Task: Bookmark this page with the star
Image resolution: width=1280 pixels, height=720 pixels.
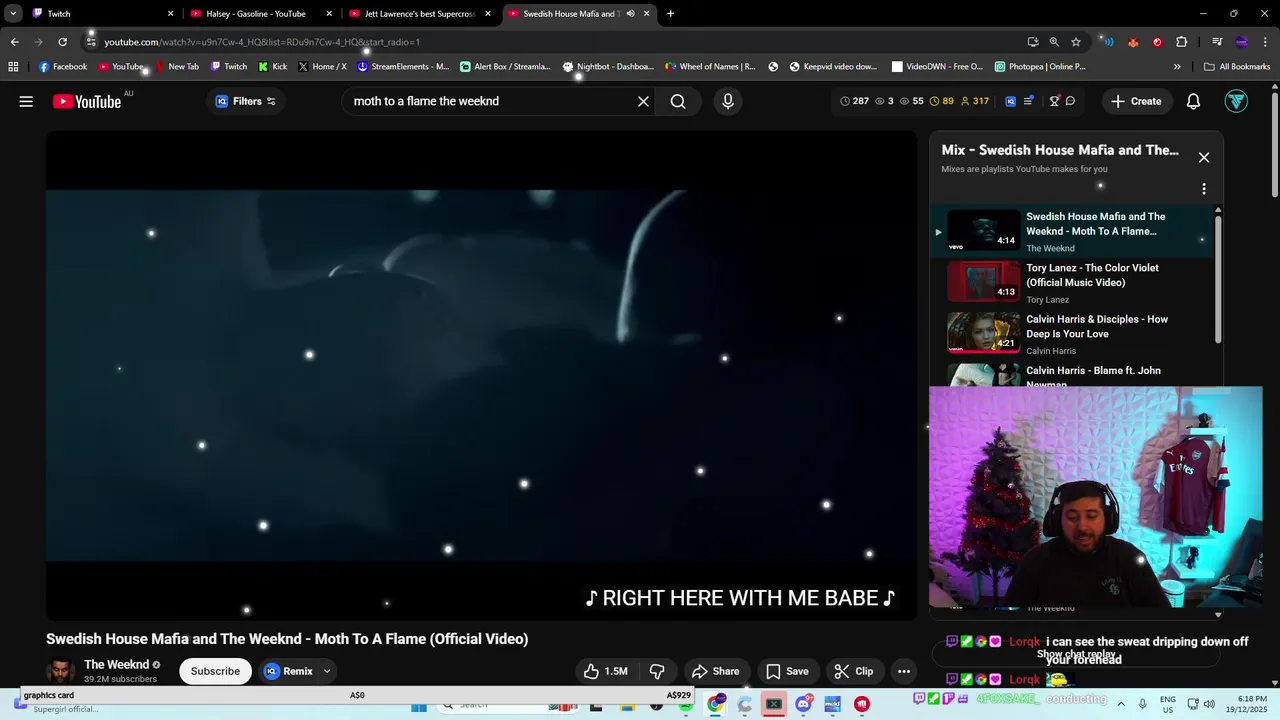Action: (1076, 42)
